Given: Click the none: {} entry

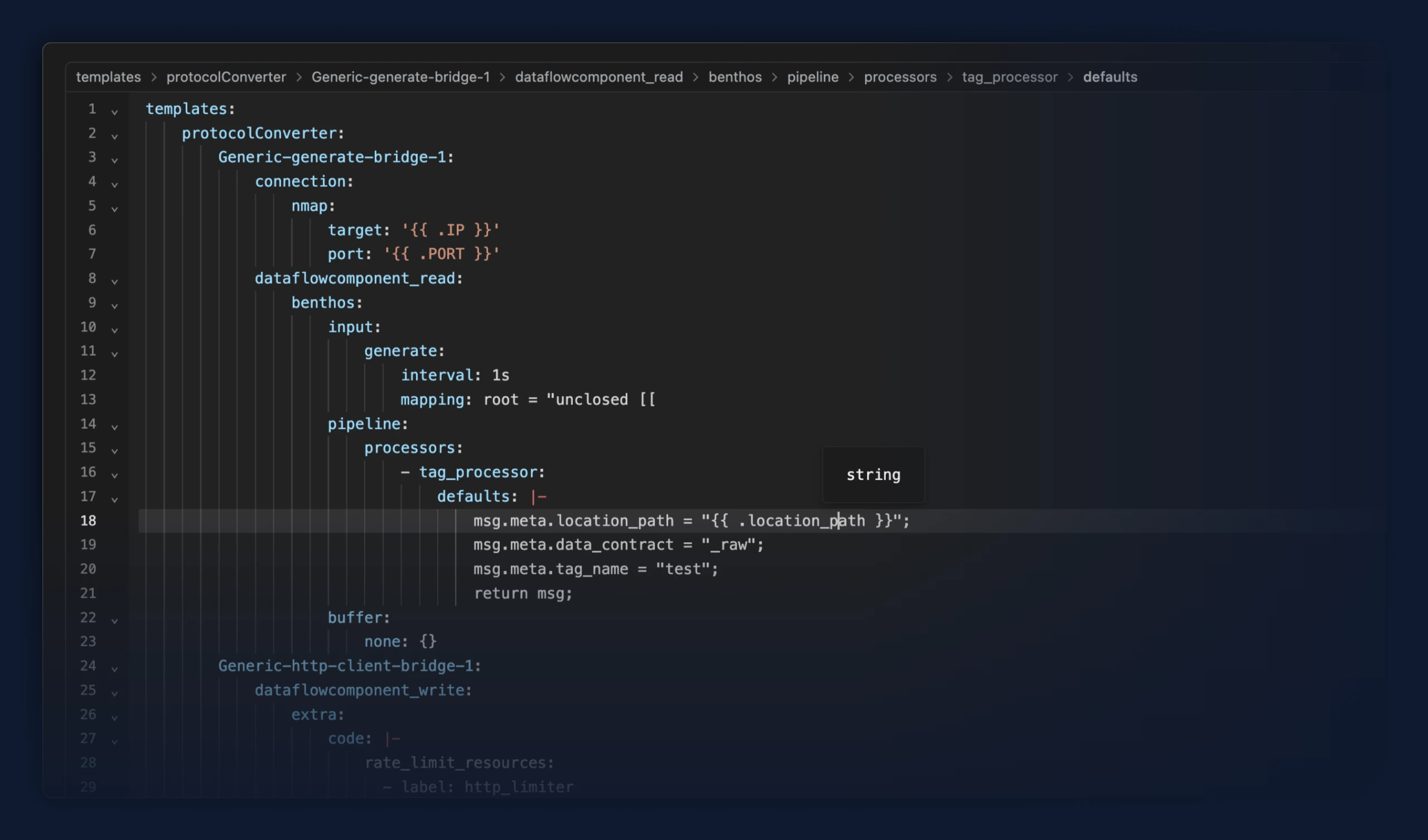Looking at the screenshot, I should pyautogui.click(x=400, y=641).
